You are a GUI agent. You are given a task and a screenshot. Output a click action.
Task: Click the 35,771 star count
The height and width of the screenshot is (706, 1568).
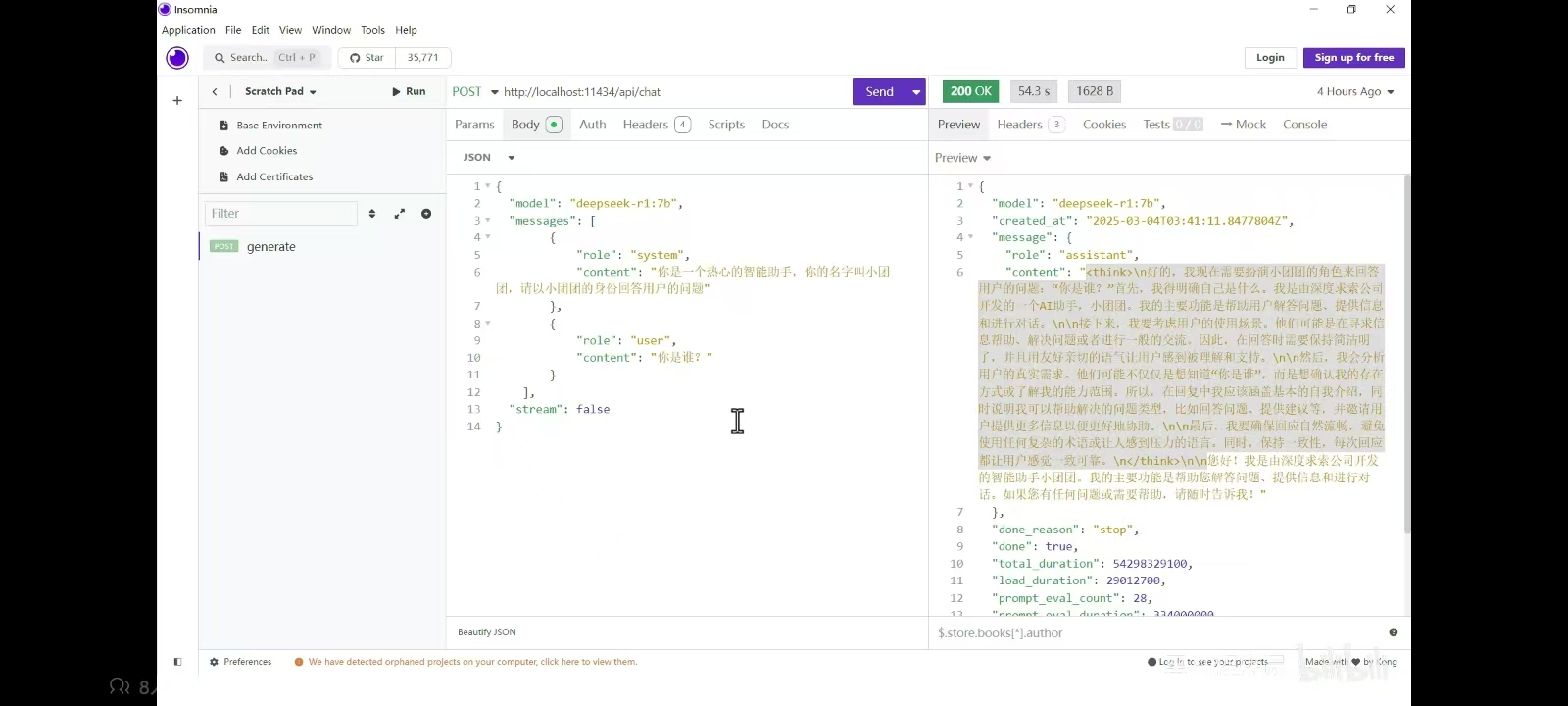click(423, 58)
